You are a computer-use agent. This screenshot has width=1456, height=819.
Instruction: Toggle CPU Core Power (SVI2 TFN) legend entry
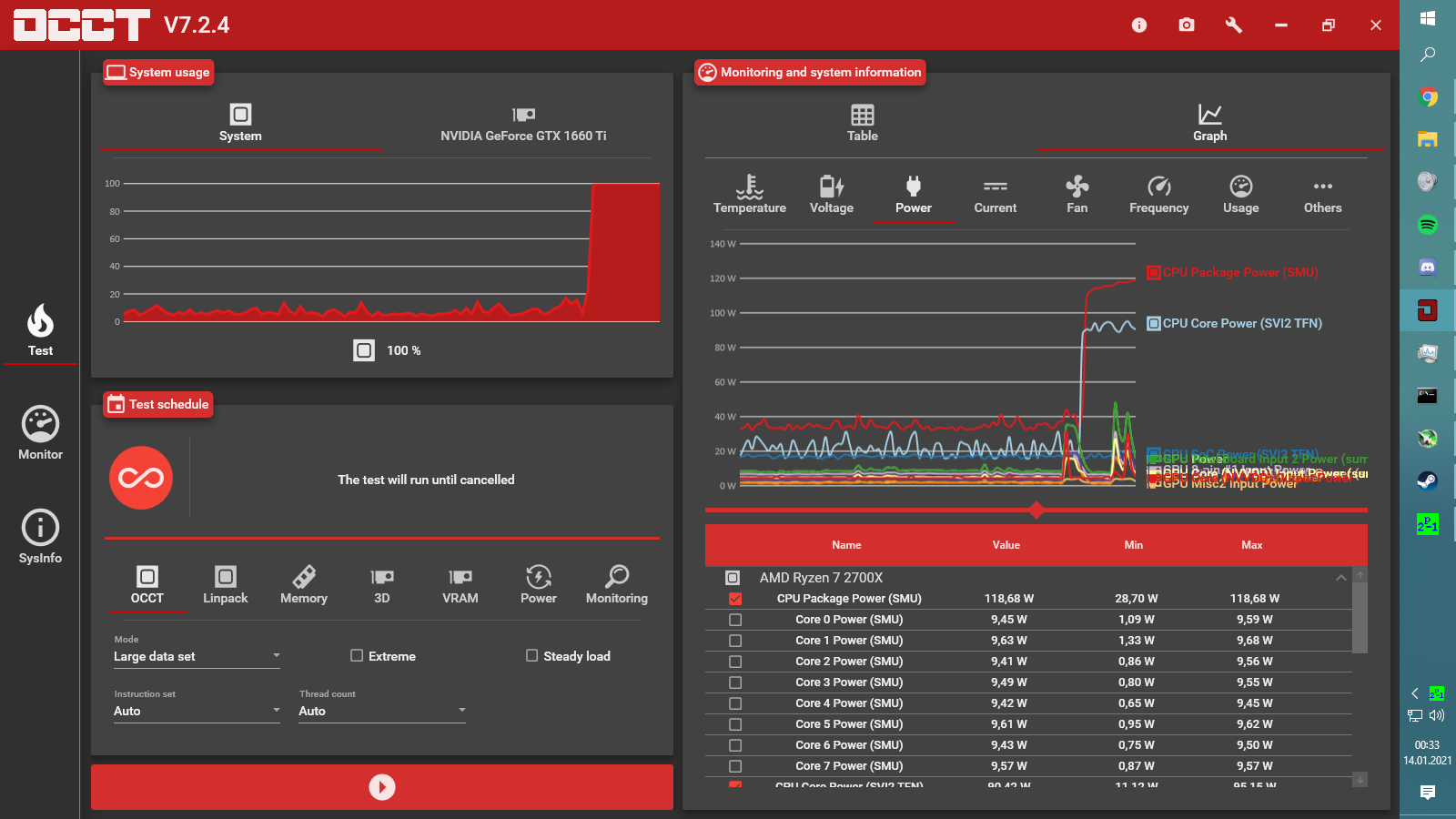coord(1235,323)
